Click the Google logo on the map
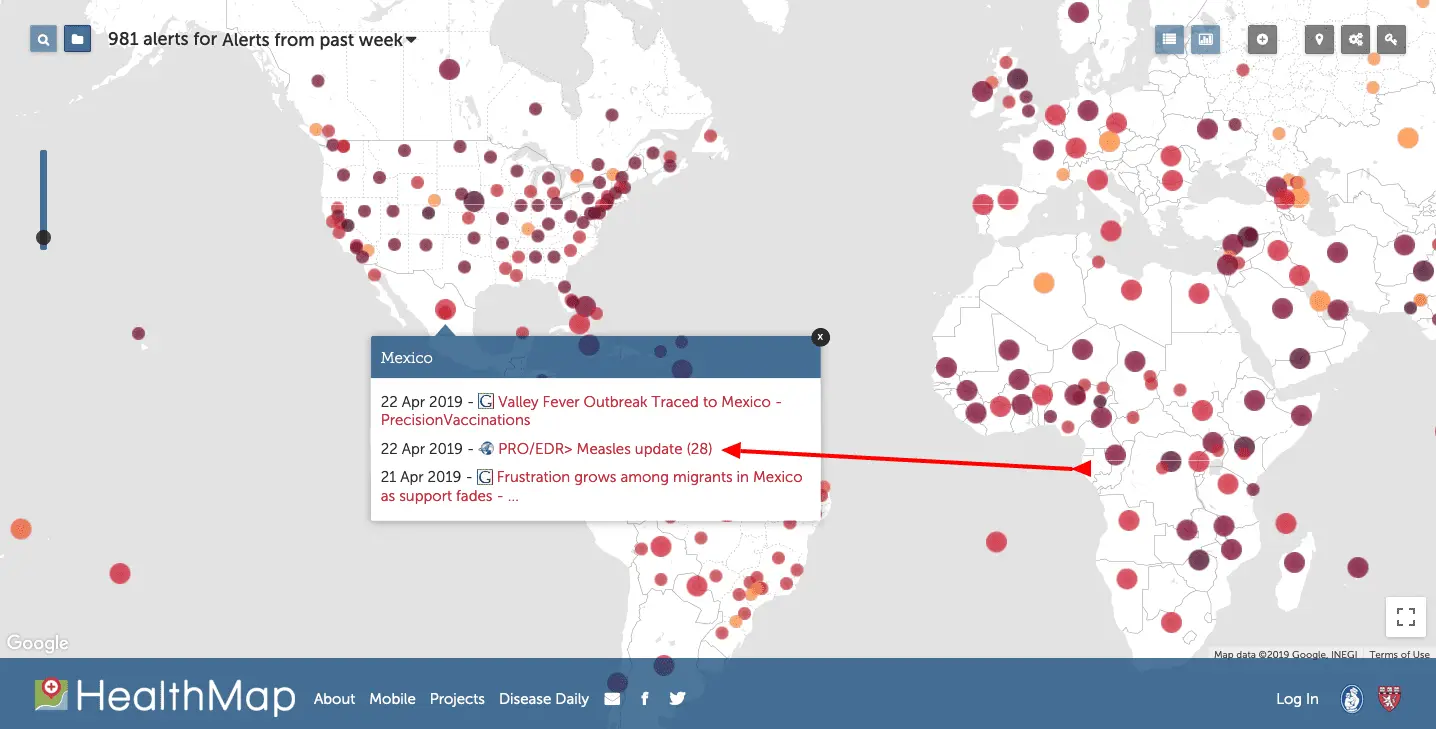Viewport: 1436px width, 729px height. 38,643
